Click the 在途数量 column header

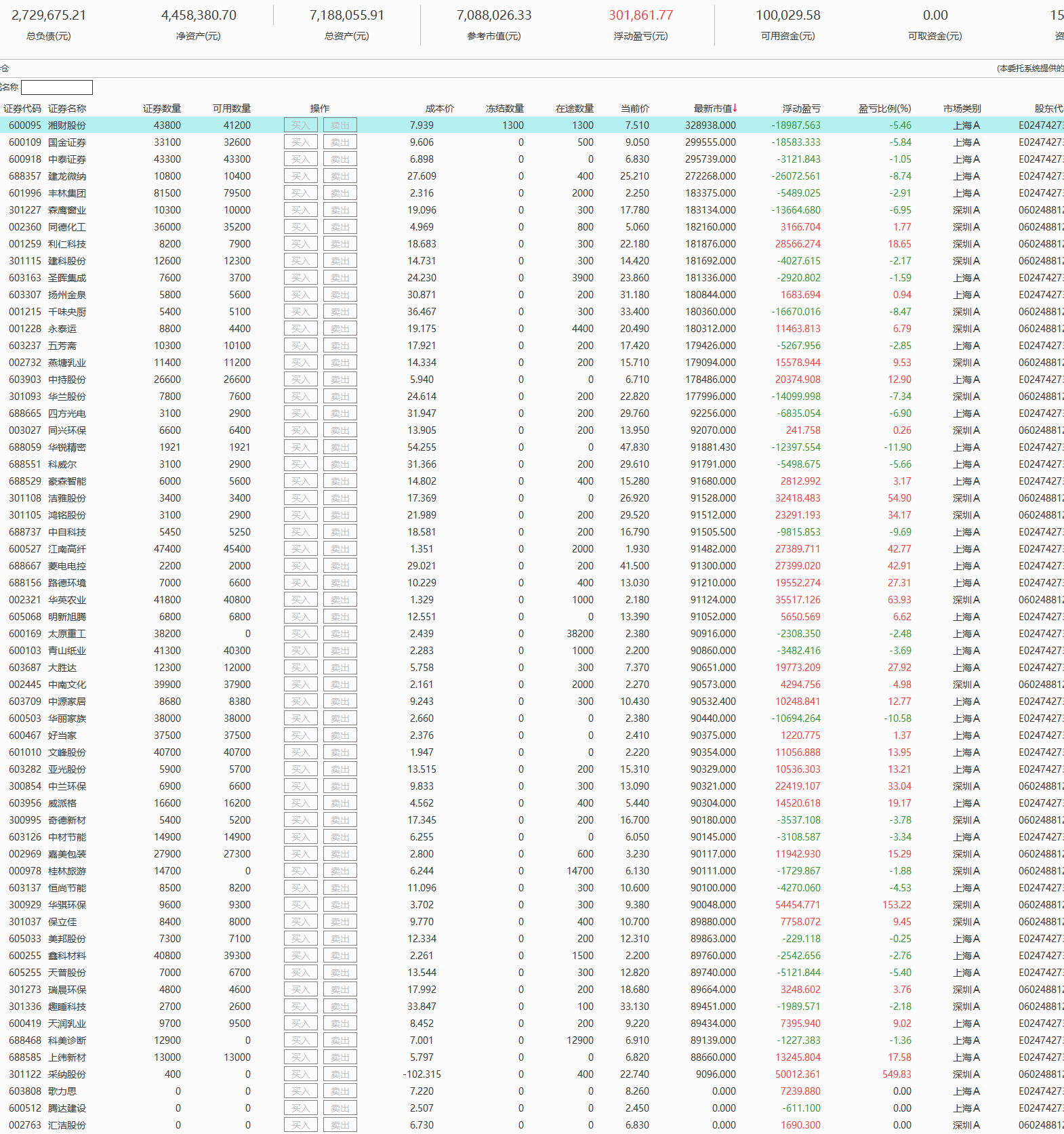tap(575, 108)
